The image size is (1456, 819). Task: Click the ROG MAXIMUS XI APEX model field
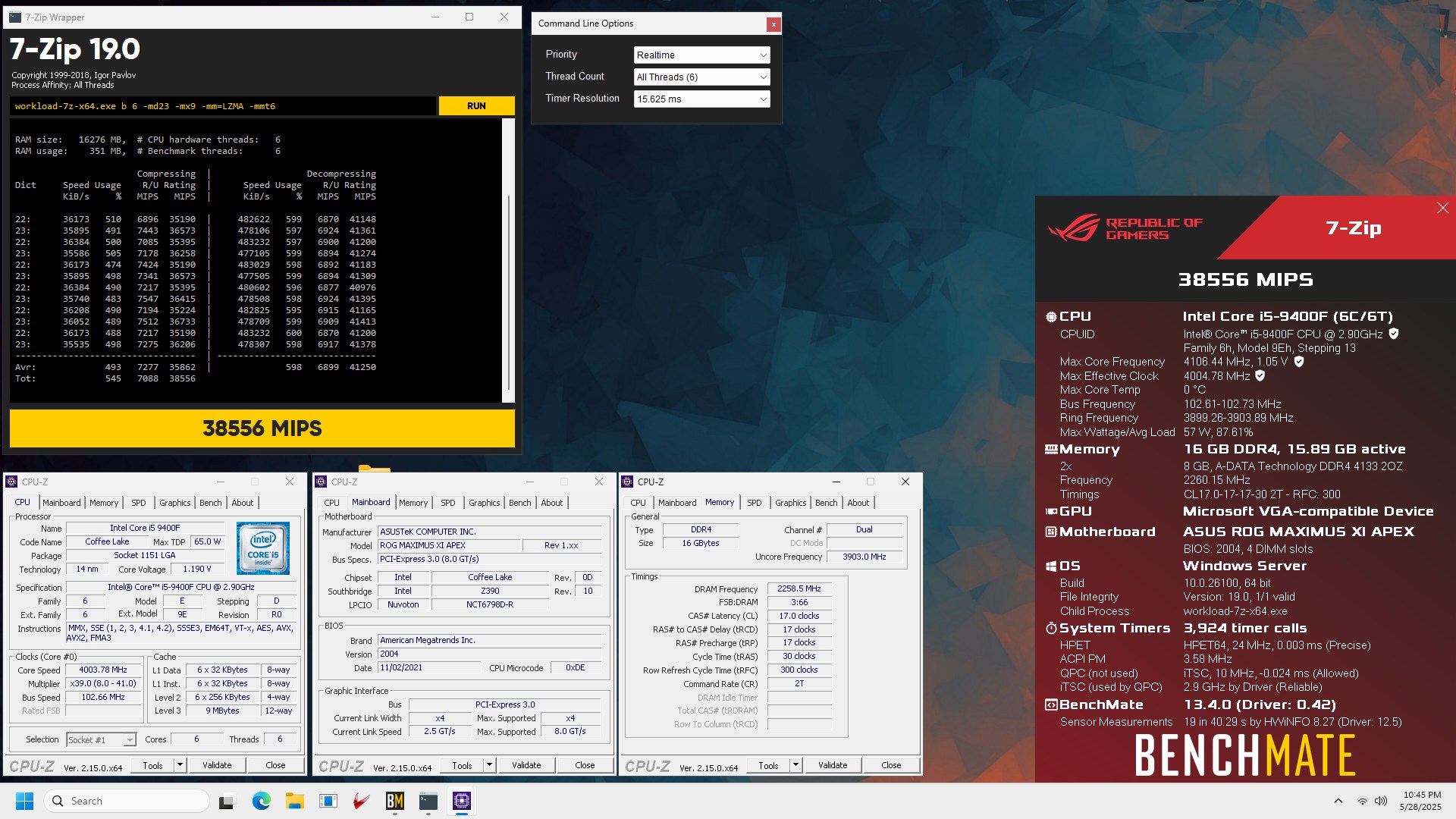(x=450, y=545)
